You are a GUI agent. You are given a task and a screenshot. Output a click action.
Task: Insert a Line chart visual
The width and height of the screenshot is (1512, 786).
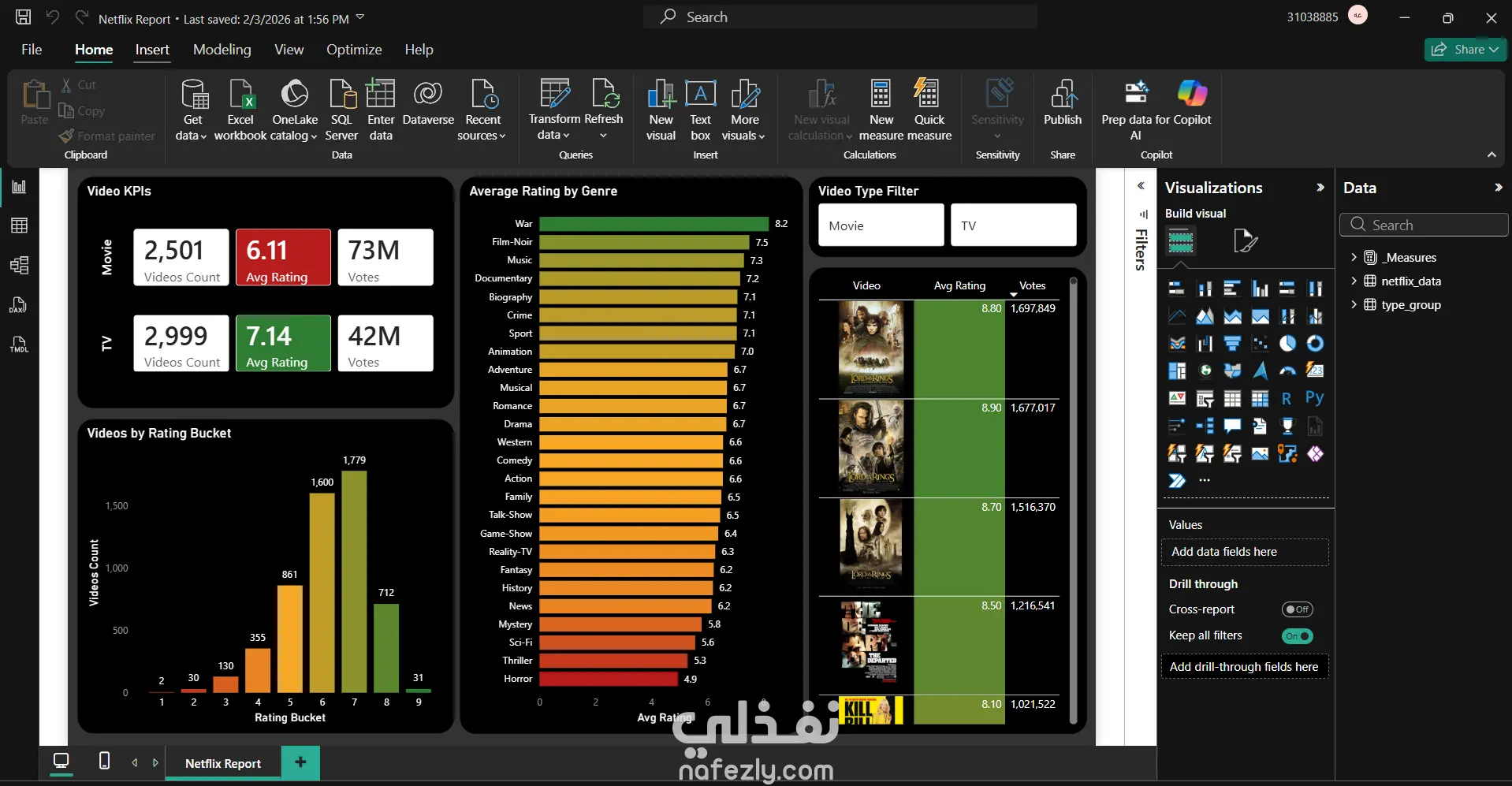(x=1177, y=316)
